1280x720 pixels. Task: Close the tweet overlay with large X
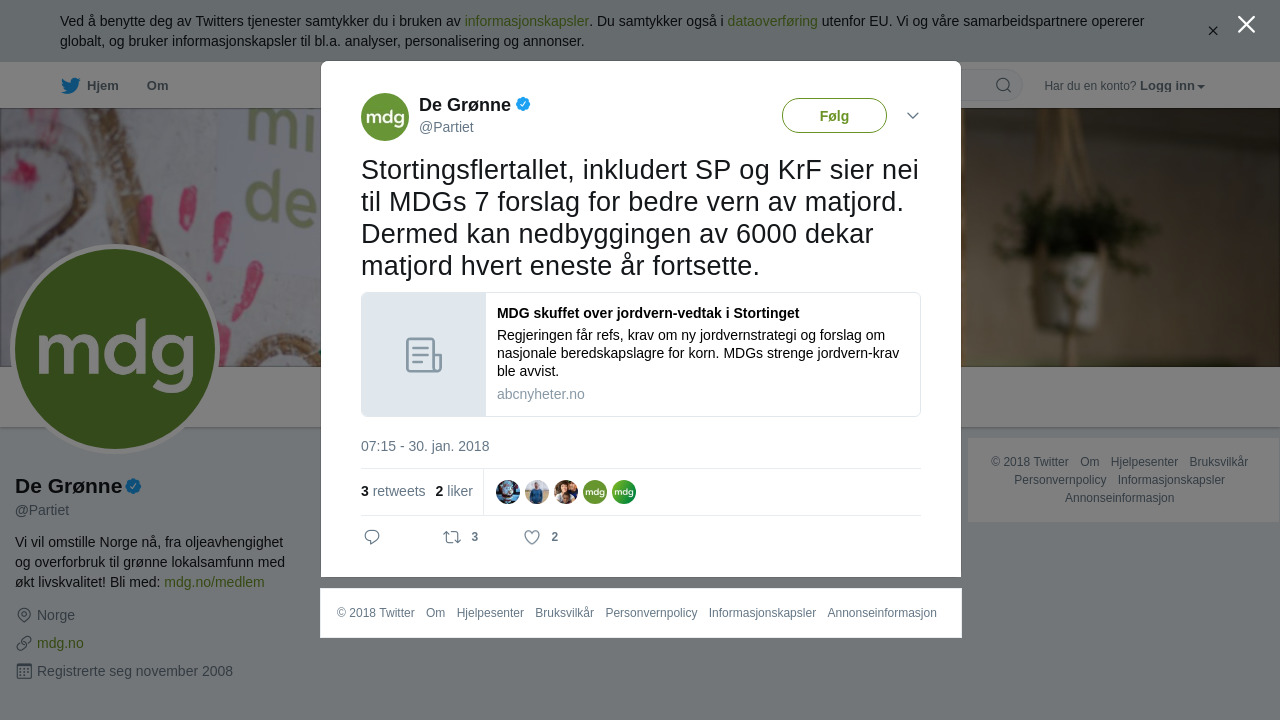pyautogui.click(x=1246, y=24)
